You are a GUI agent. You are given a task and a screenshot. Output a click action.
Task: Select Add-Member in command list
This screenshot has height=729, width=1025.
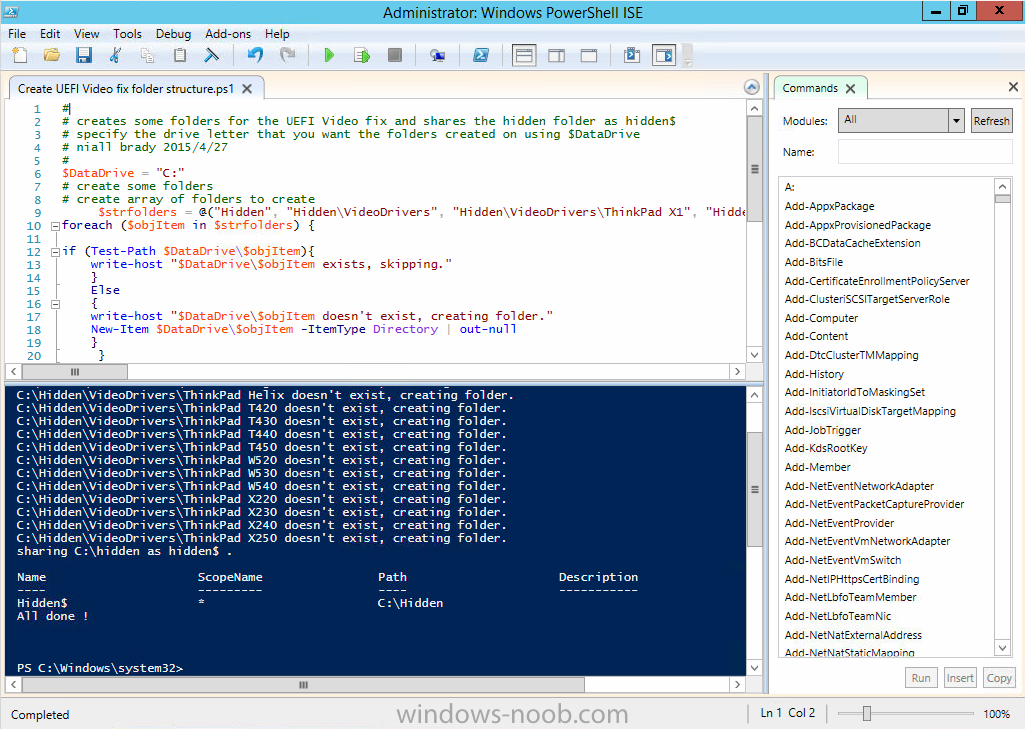pyautogui.click(x=818, y=467)
